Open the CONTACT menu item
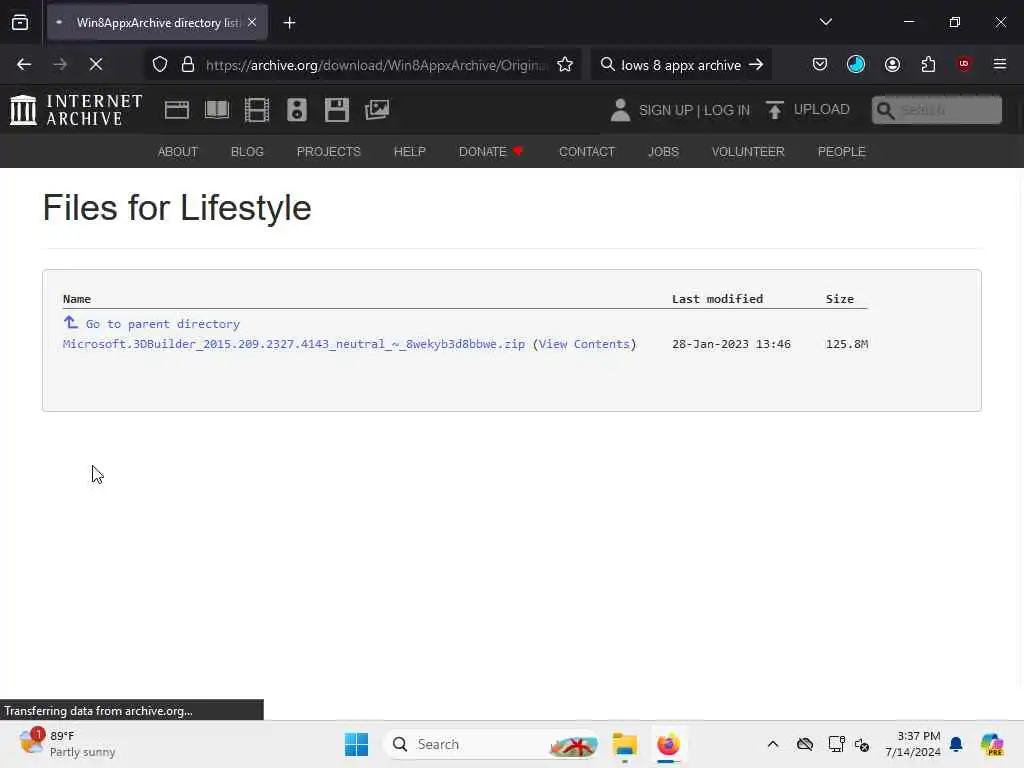This screenshot has width=1024, height=768. (x=587, y=152)
